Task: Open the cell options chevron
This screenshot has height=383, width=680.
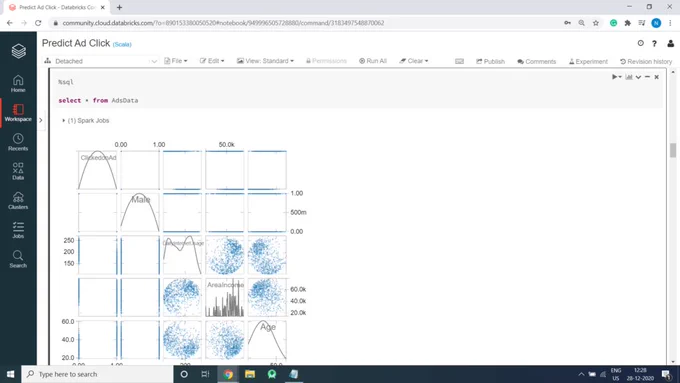Action: tap(638, 77)
